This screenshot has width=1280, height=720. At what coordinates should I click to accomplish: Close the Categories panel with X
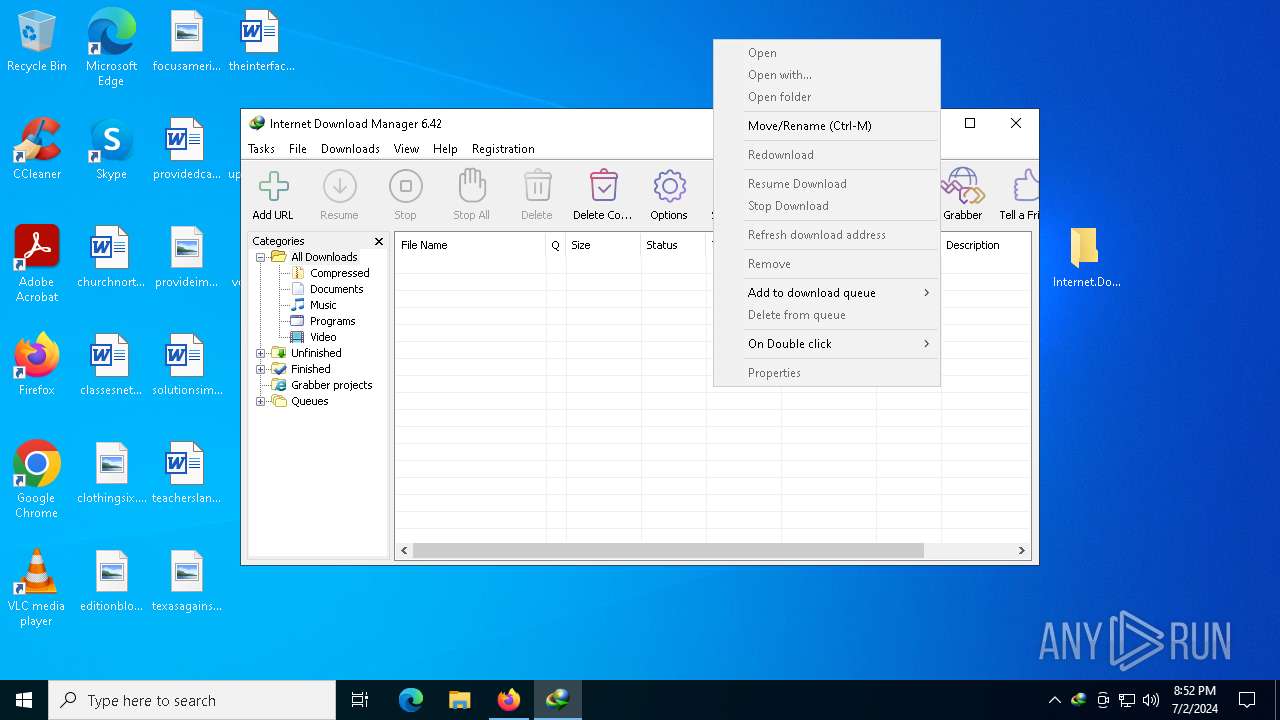[379, 241]
